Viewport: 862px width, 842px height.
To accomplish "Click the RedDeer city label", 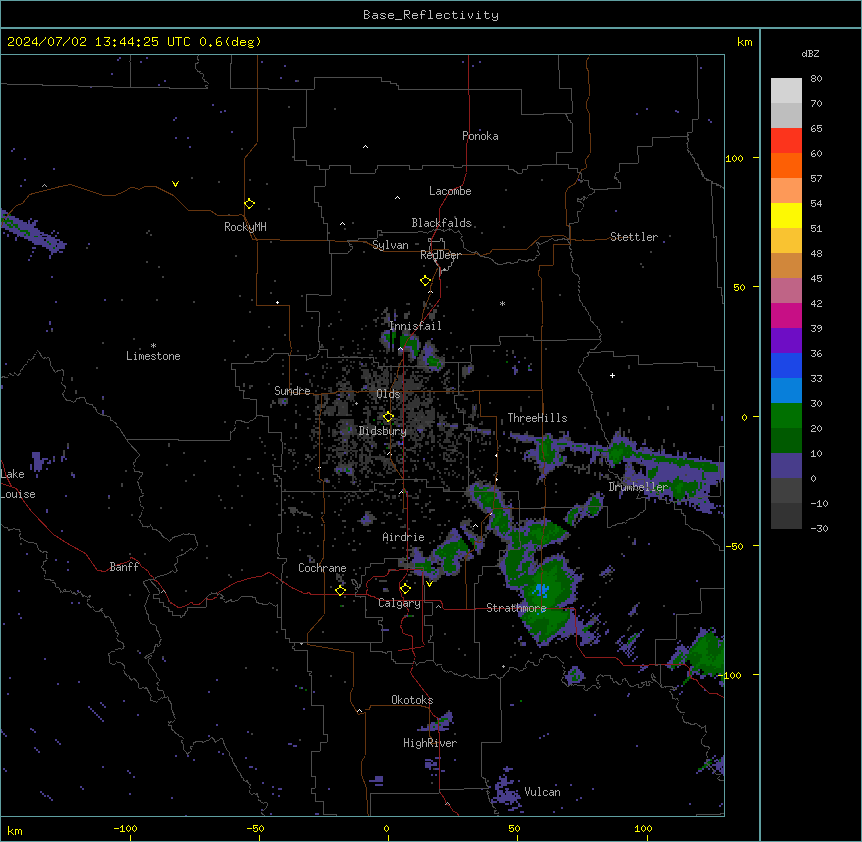I will pos(440,255).
